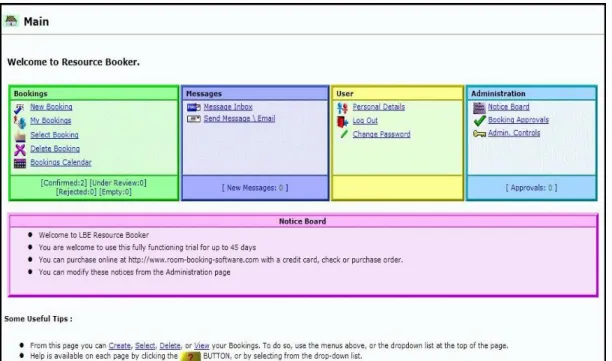Click the pink Notice Board header
The width and height of the screenshot is (612, 361).
point(303,221)
